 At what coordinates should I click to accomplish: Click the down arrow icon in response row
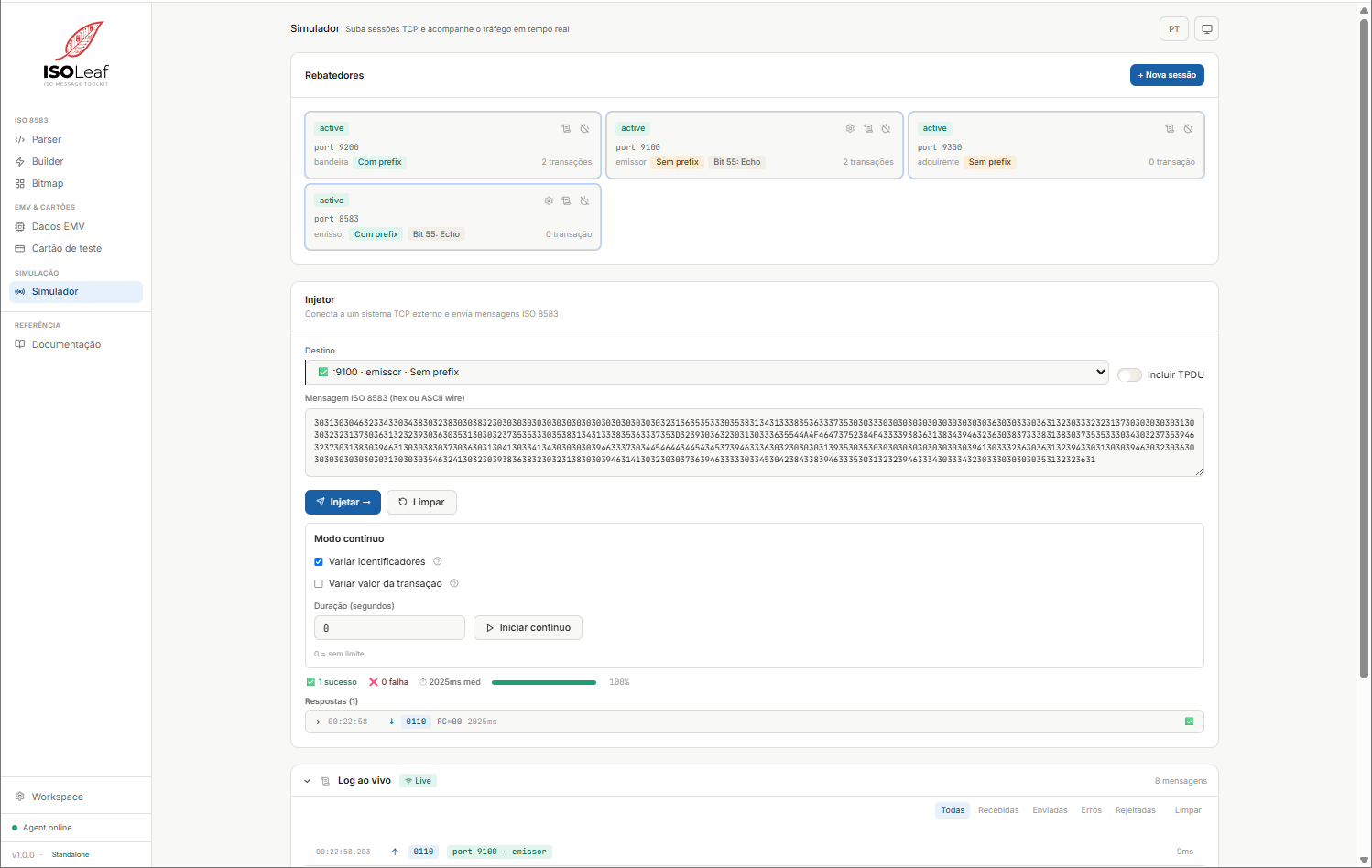(x=392, y=722)
